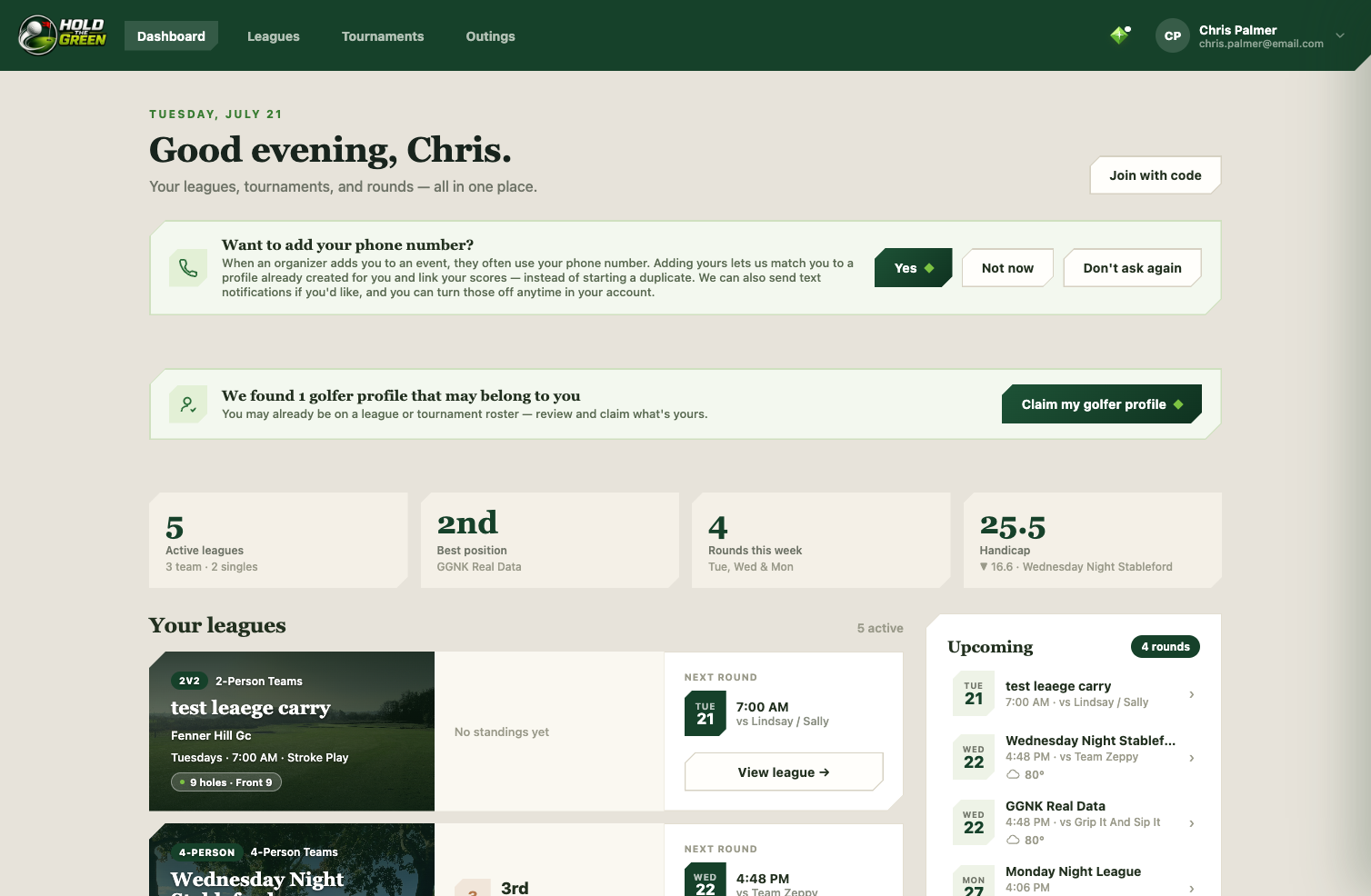Click the 4:48 PM vs Team Zeppy text in Upcoming

[1072, 757]
